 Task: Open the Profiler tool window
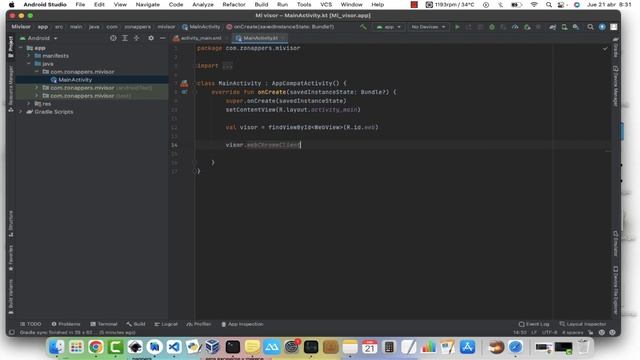tap(199, 324)
